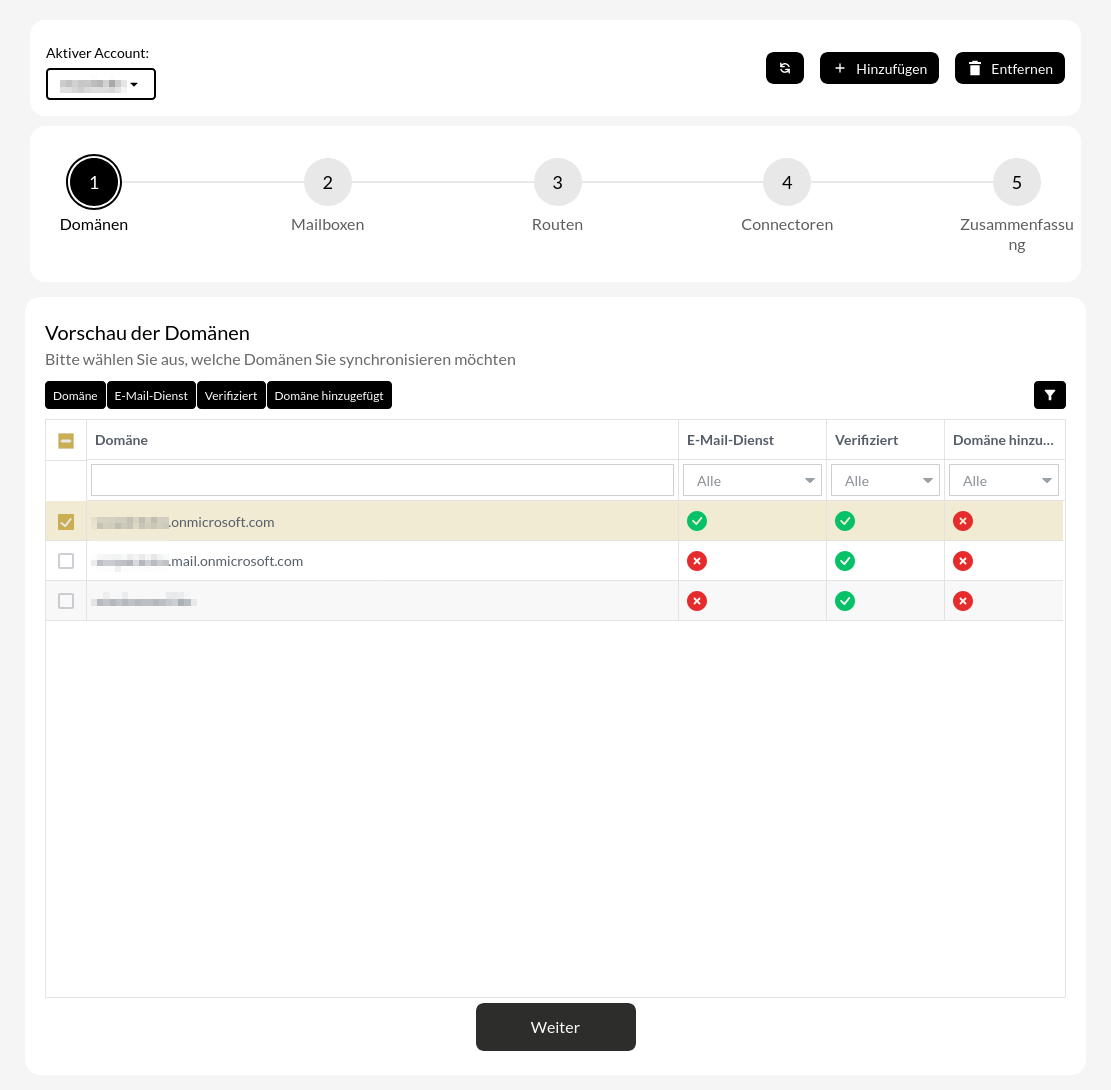Click green Verifiziert check in .onmicrosoft.com row
The width and height of the screenshot is (1111, 1090).
coord(845,522)
